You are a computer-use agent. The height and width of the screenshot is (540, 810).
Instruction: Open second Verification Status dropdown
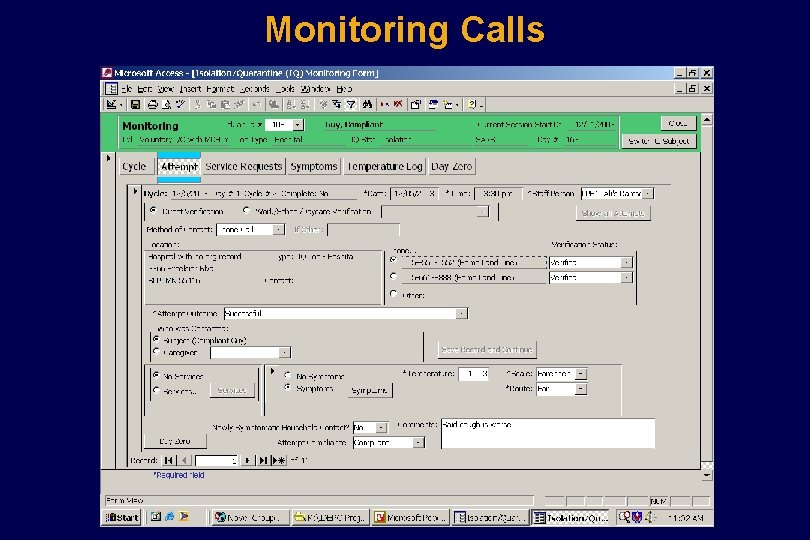pyautogui.click(x=626, y=277)
